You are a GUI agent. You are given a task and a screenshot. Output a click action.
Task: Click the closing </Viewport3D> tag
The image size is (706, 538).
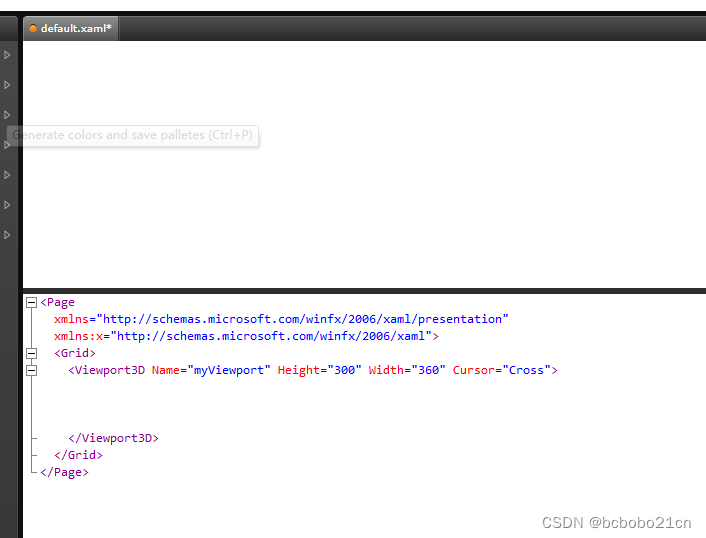tap(113, 438)
